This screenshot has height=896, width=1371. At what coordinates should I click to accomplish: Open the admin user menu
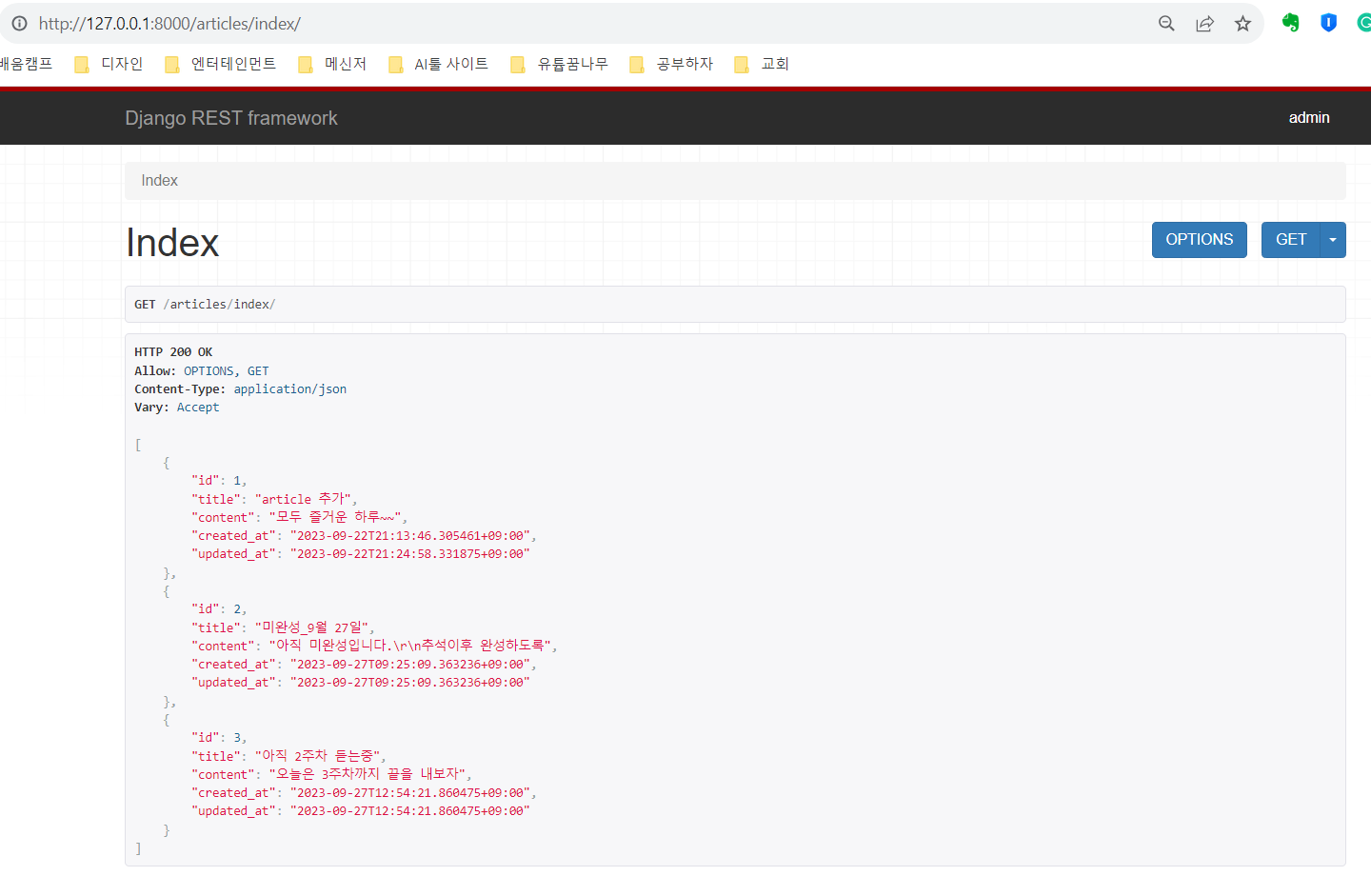tap(1309, 118)
